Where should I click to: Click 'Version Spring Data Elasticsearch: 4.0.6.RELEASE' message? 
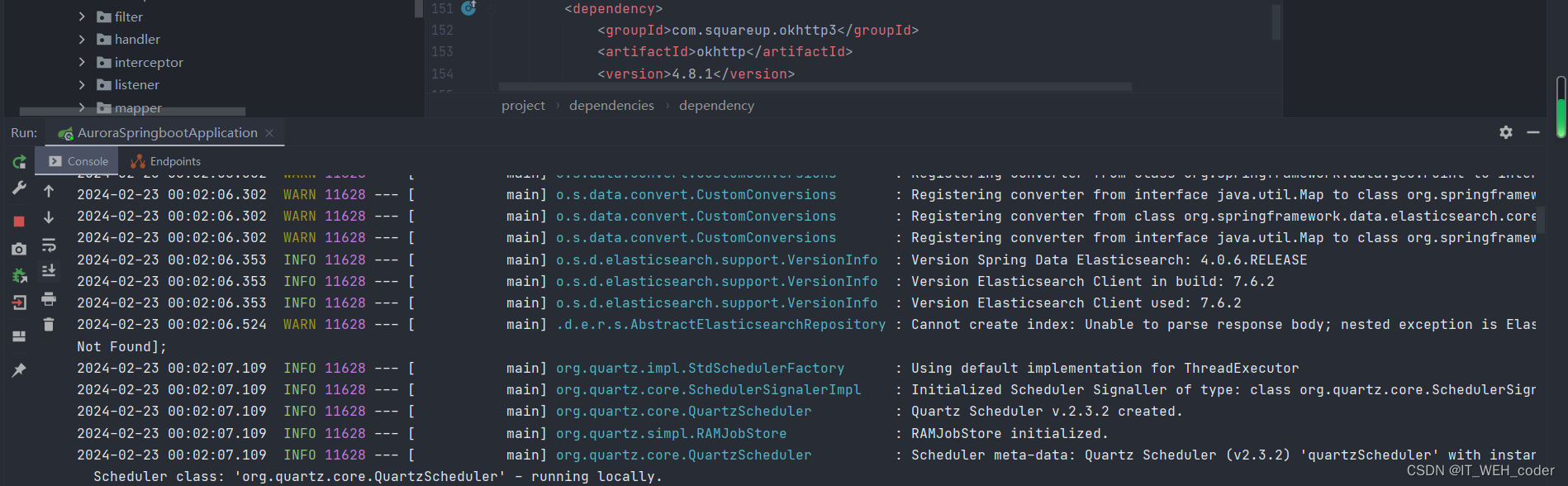1109,260
